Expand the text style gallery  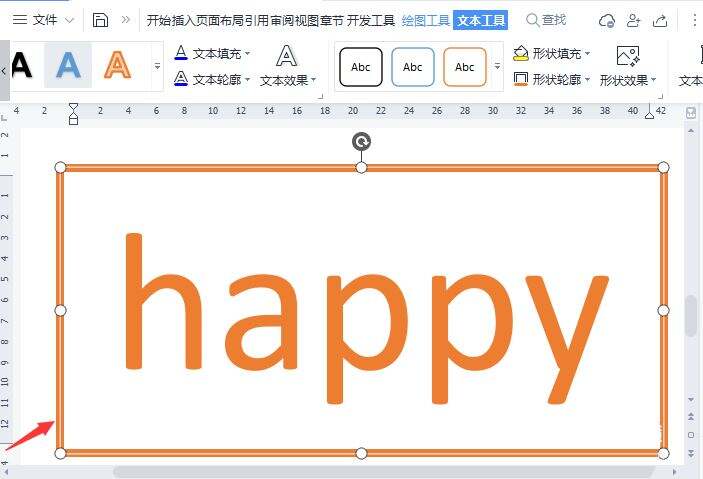pos(157,66)
